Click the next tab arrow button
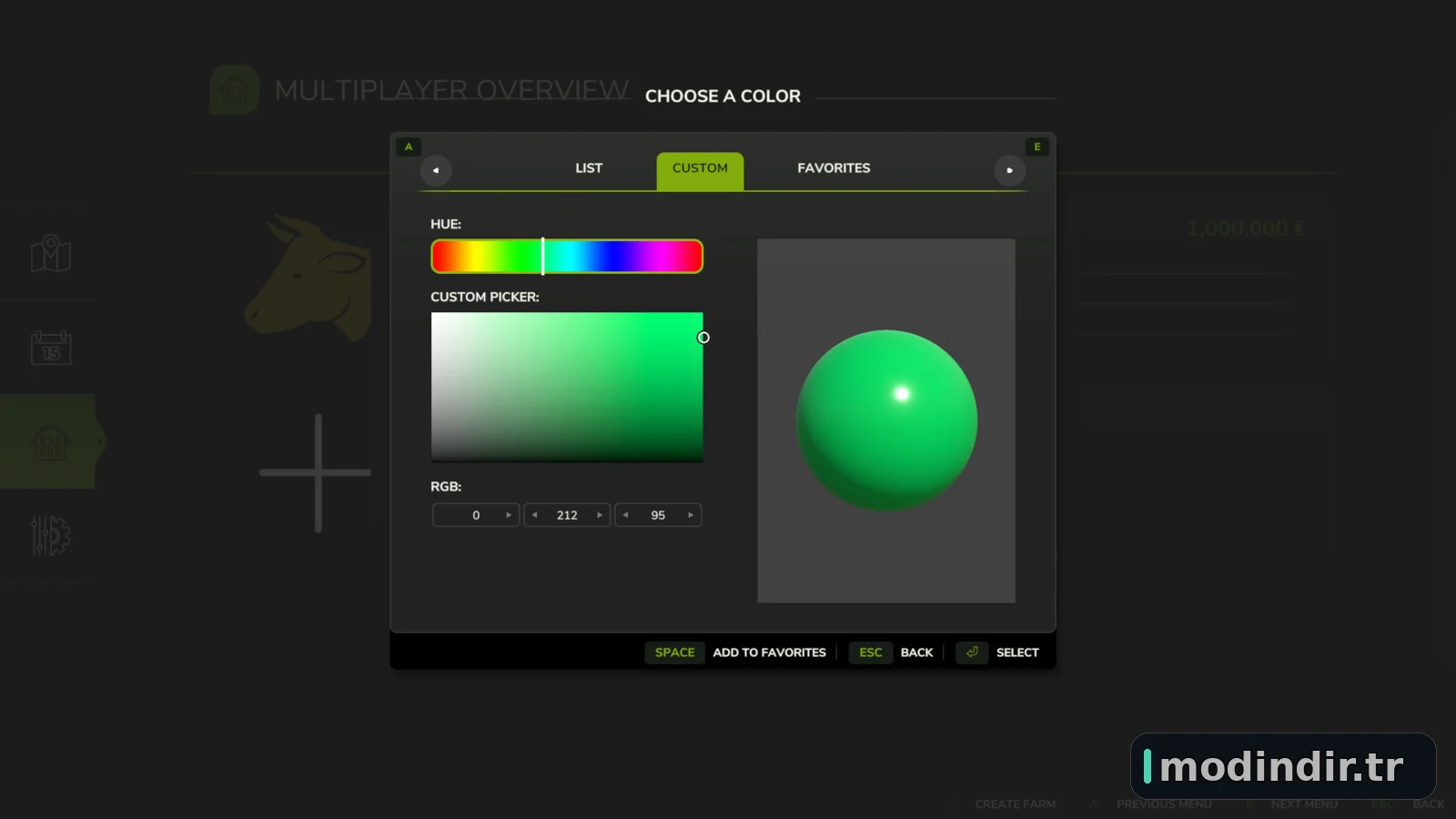The image size is (1456, 819). point(1009,170)
